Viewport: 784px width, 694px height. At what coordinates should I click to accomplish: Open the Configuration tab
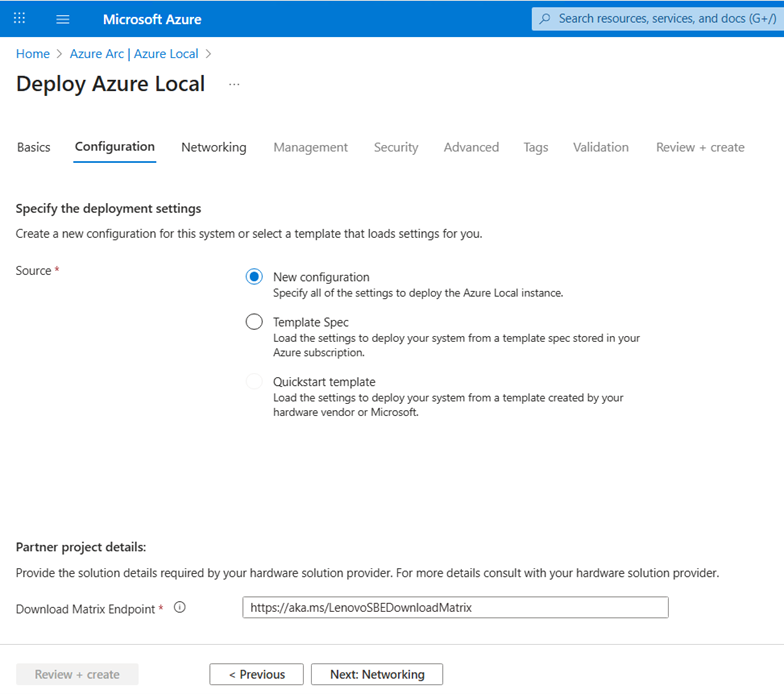point(114,146)
